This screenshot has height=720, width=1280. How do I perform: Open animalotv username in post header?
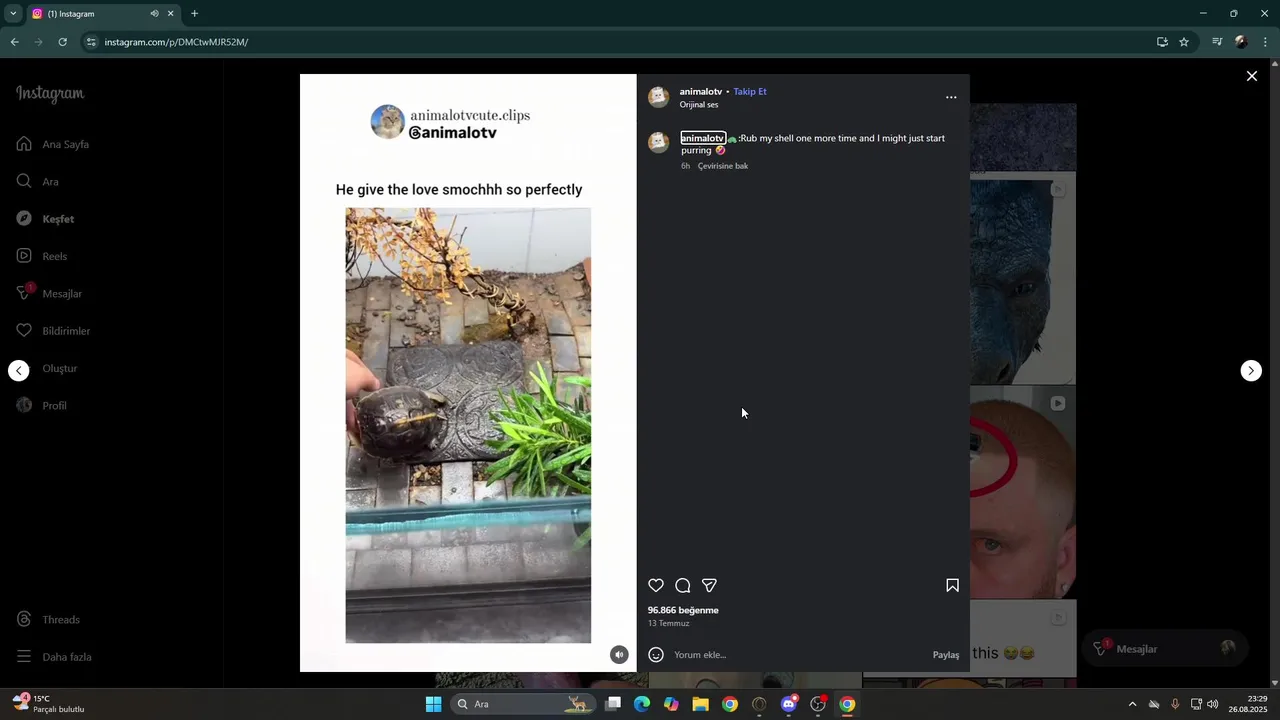point(701,91)
